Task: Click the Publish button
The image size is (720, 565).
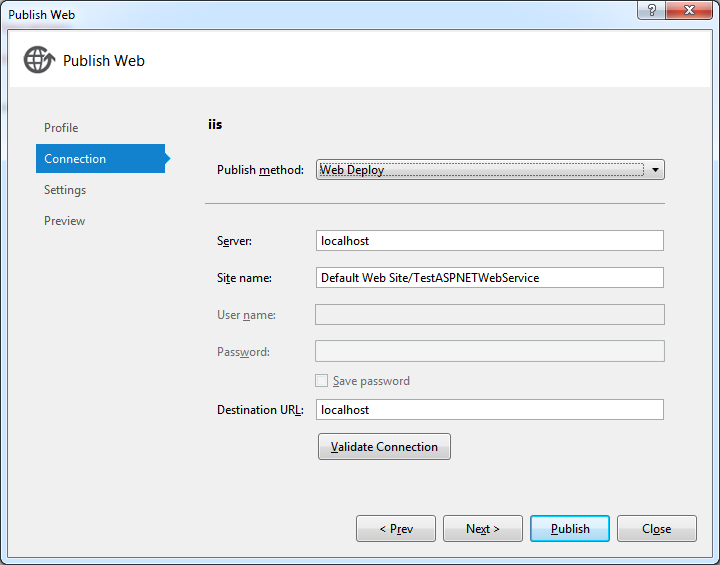Action: coord(570,529)
